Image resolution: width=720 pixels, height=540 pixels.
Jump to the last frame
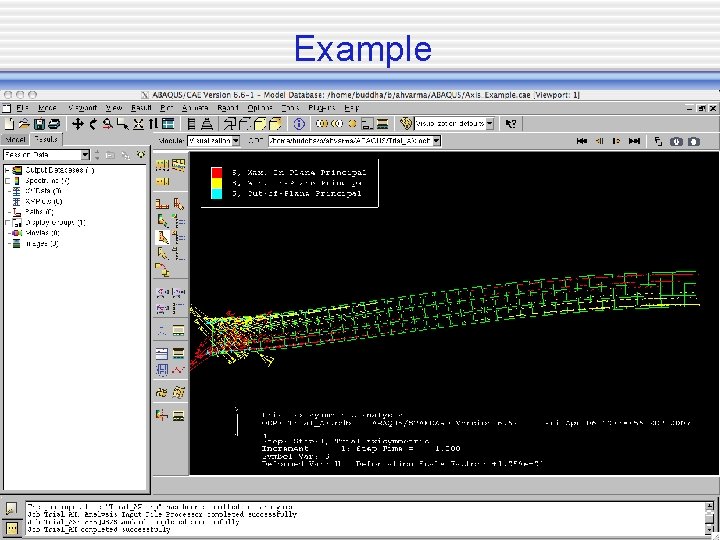click(x=634, y=141)
